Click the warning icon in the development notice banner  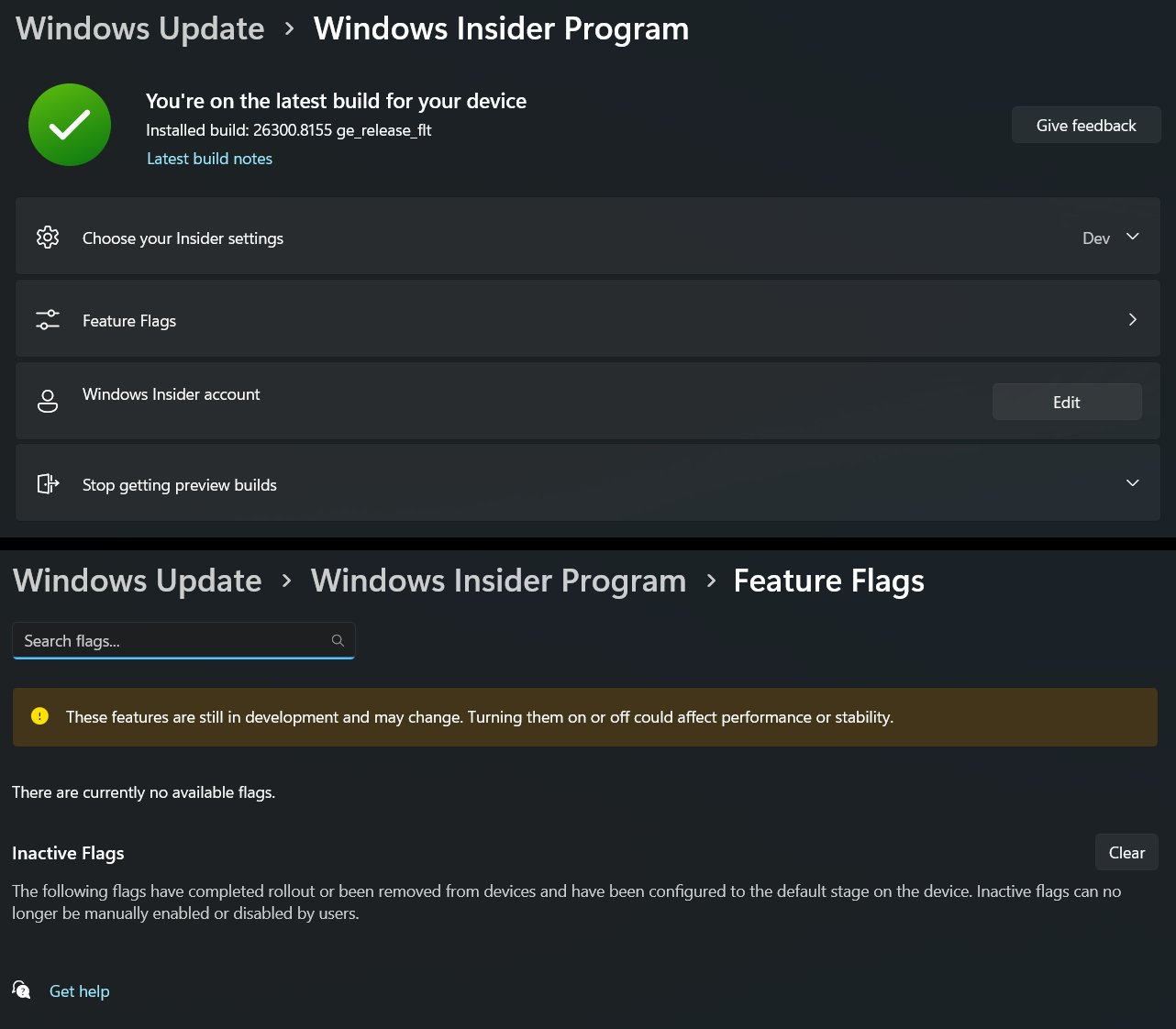click(39, 716)
